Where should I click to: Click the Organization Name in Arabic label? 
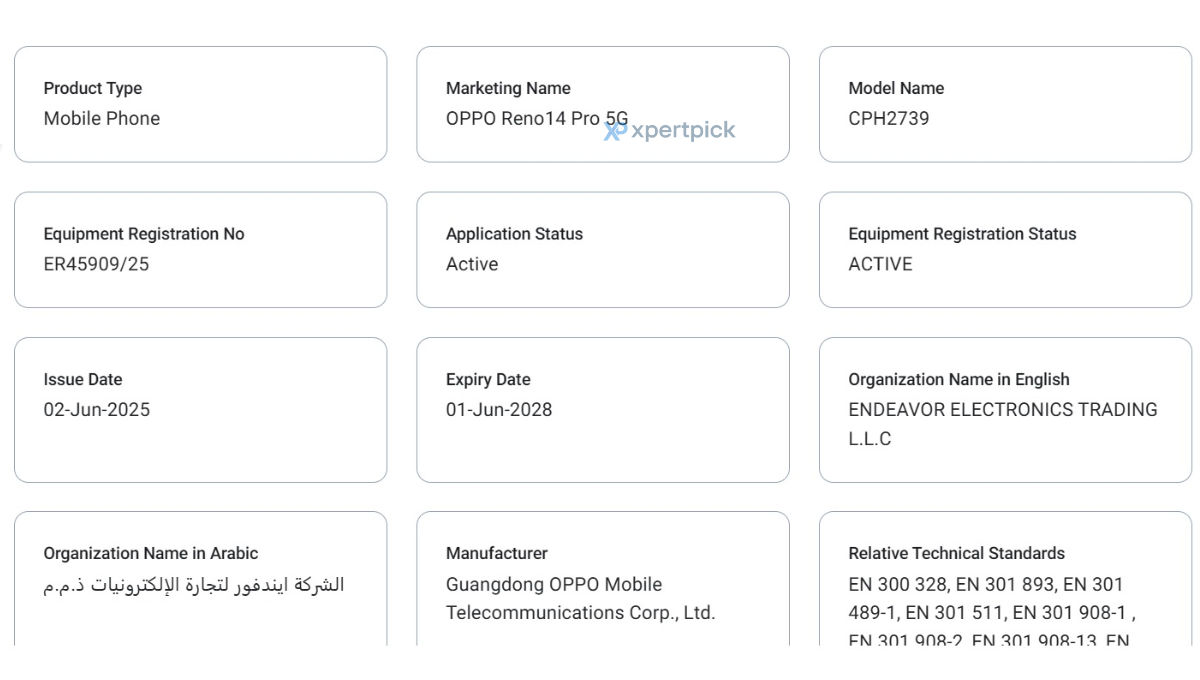point(151,553)
